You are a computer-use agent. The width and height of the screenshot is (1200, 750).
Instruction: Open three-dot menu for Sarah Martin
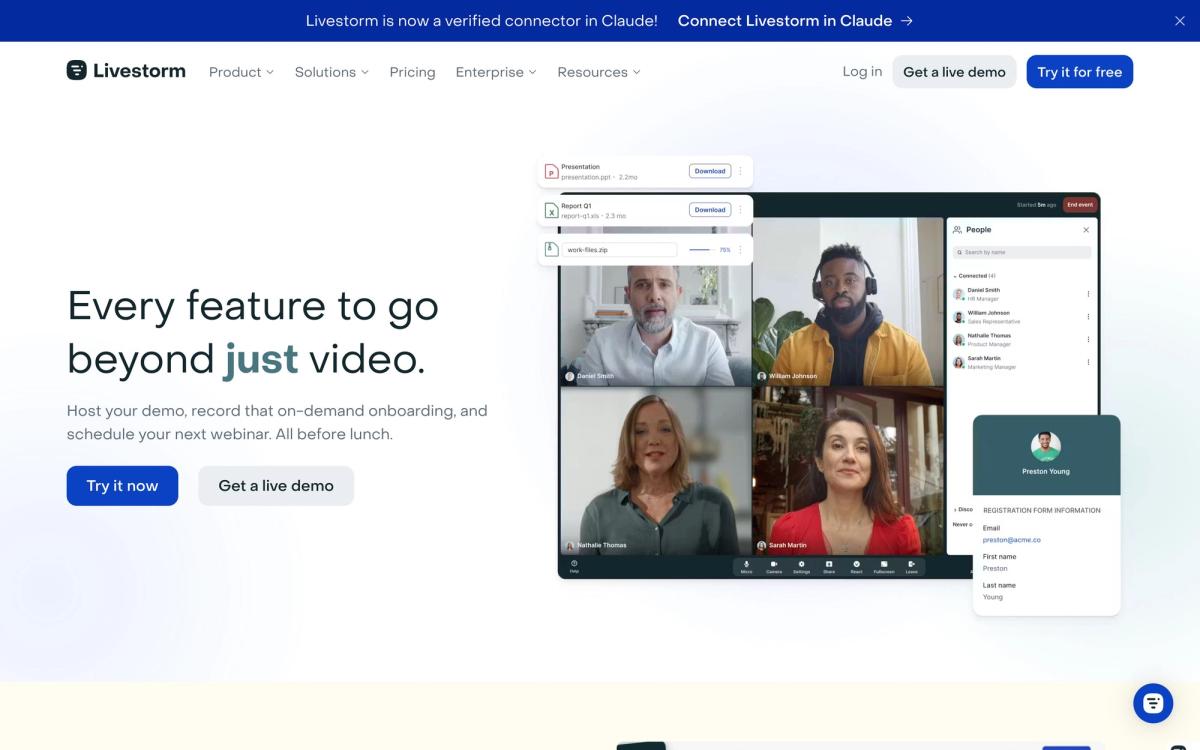coord(1088,362)
